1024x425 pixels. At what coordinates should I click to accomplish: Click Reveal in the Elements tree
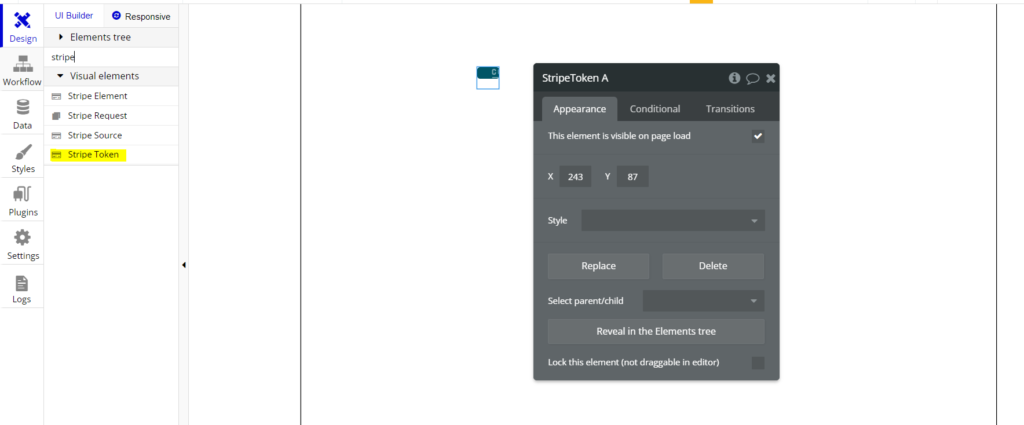coord(656,332)
